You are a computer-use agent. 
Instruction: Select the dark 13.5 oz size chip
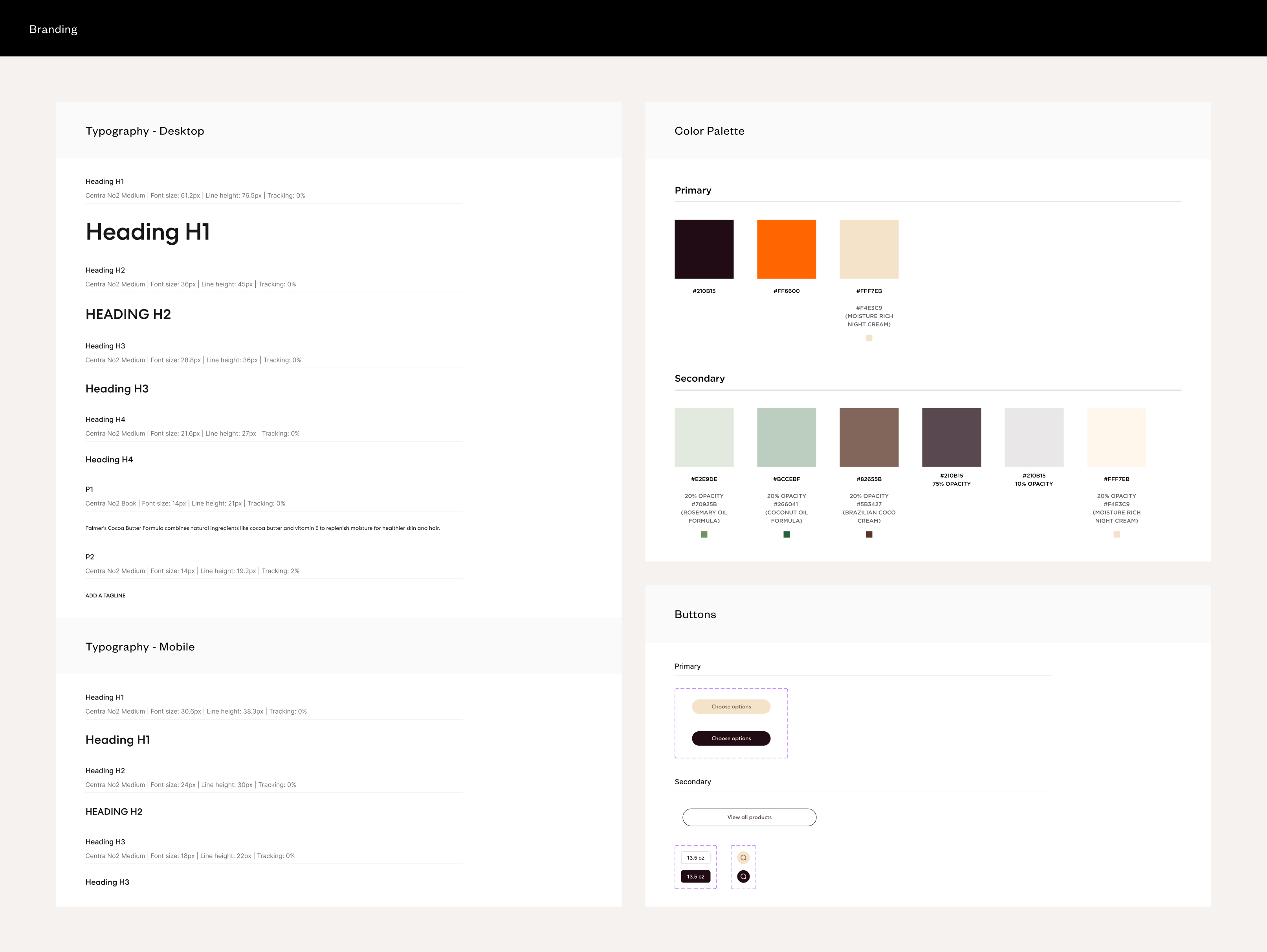[x=695, y=877]
